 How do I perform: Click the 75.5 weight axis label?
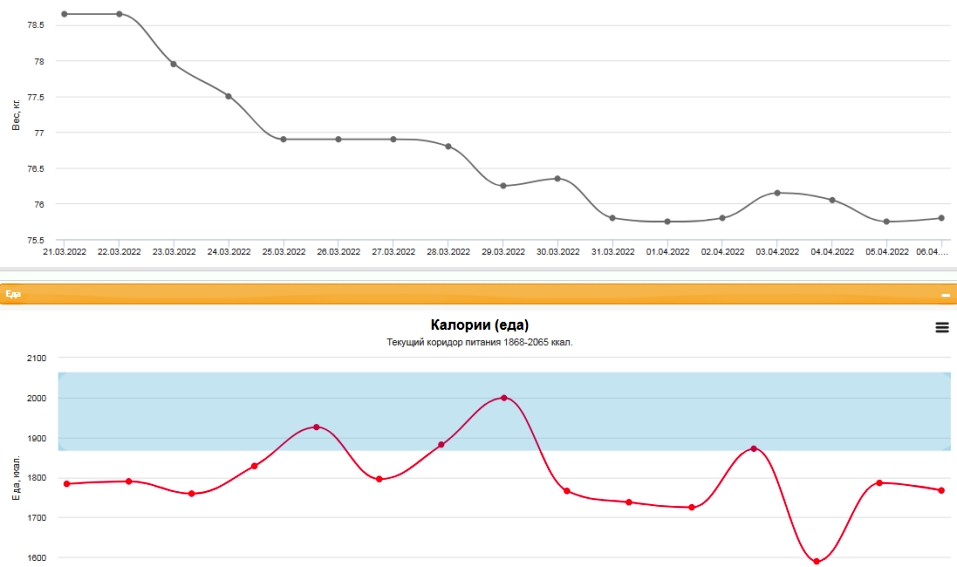[36, 240]
